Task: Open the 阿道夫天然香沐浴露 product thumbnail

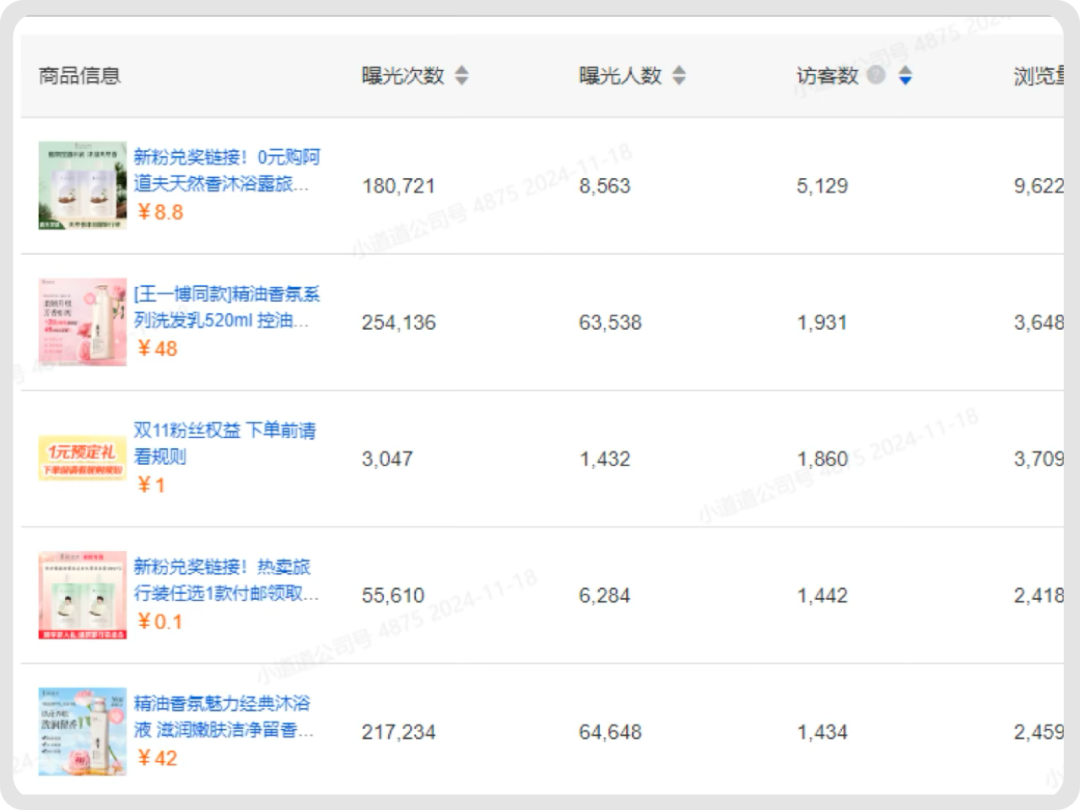Action: 83,185
